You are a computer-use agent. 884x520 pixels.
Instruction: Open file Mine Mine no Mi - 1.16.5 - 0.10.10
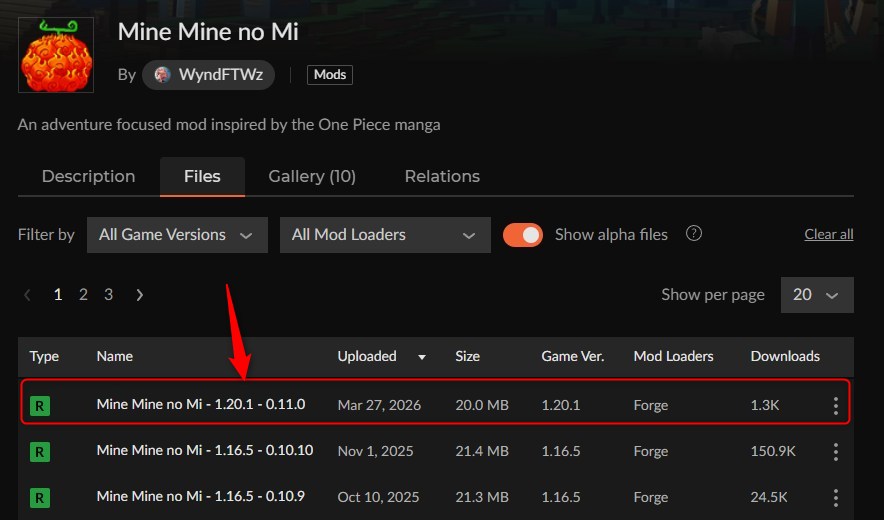pos(205,451)
